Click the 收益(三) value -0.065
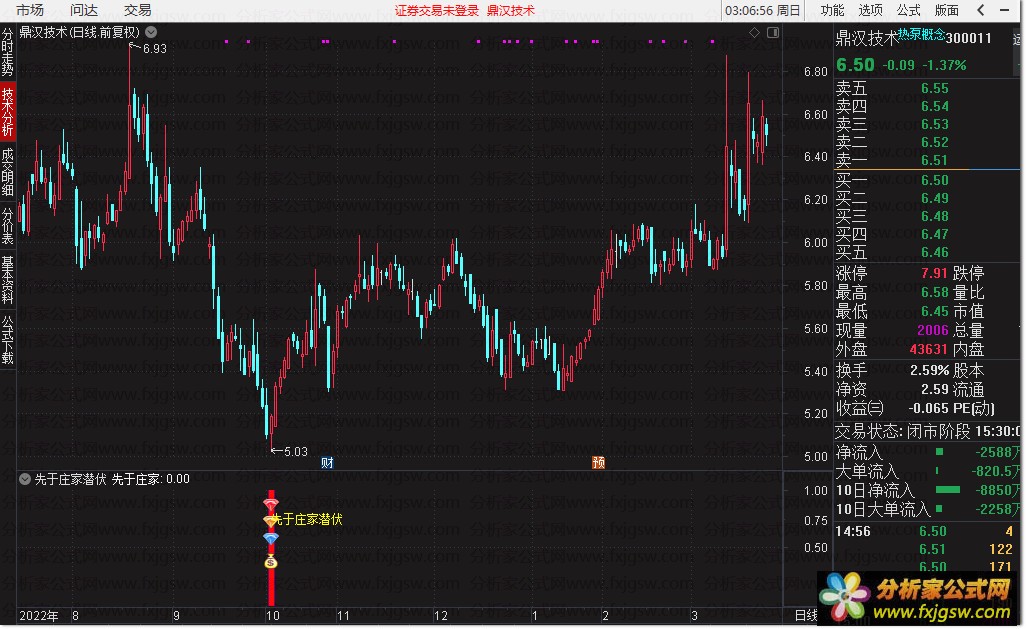The image size is (1027, 629). tap(928, 408)
